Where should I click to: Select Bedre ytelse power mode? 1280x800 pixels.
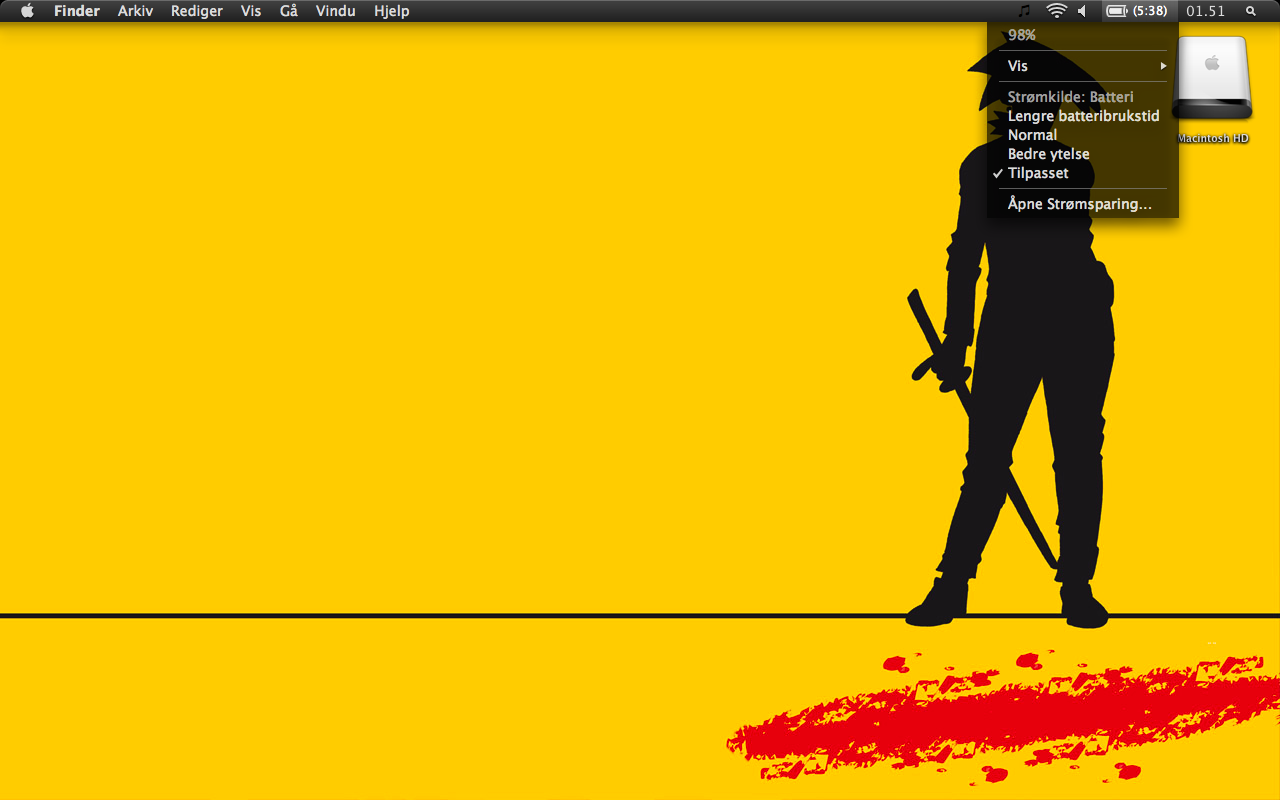1083,154
